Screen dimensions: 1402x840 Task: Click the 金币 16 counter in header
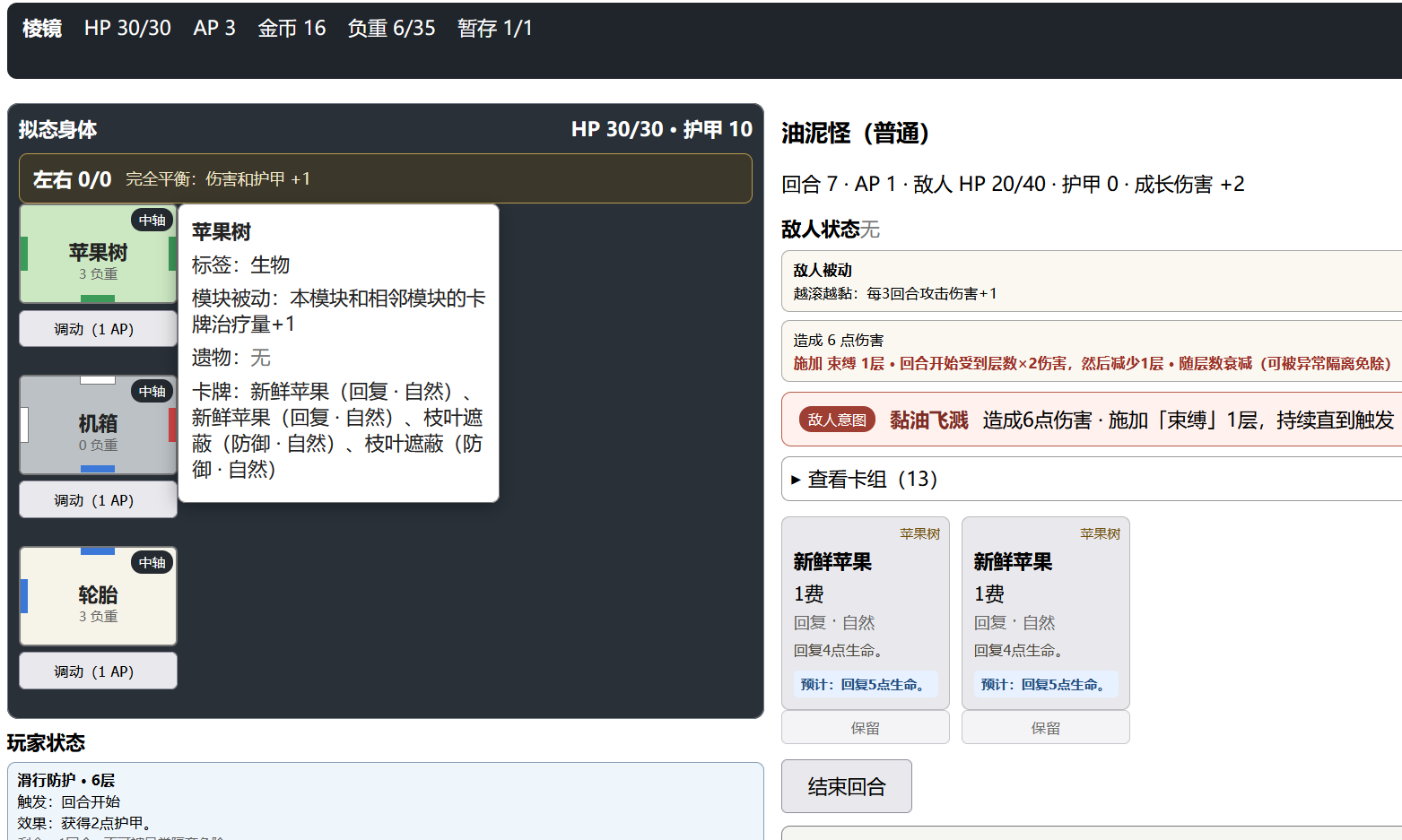292,28
